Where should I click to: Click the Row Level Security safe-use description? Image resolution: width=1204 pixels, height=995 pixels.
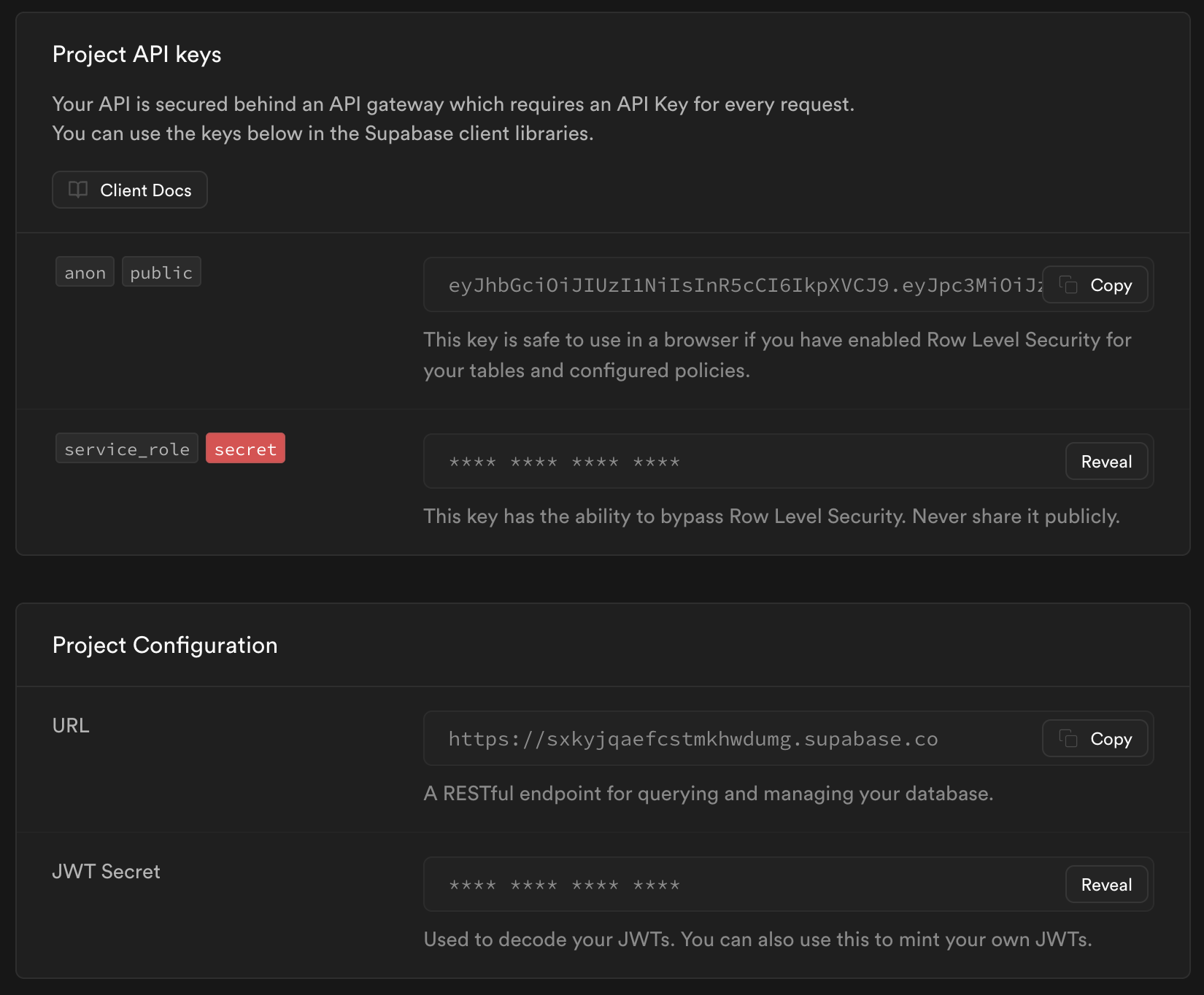[x=777, y=355]
